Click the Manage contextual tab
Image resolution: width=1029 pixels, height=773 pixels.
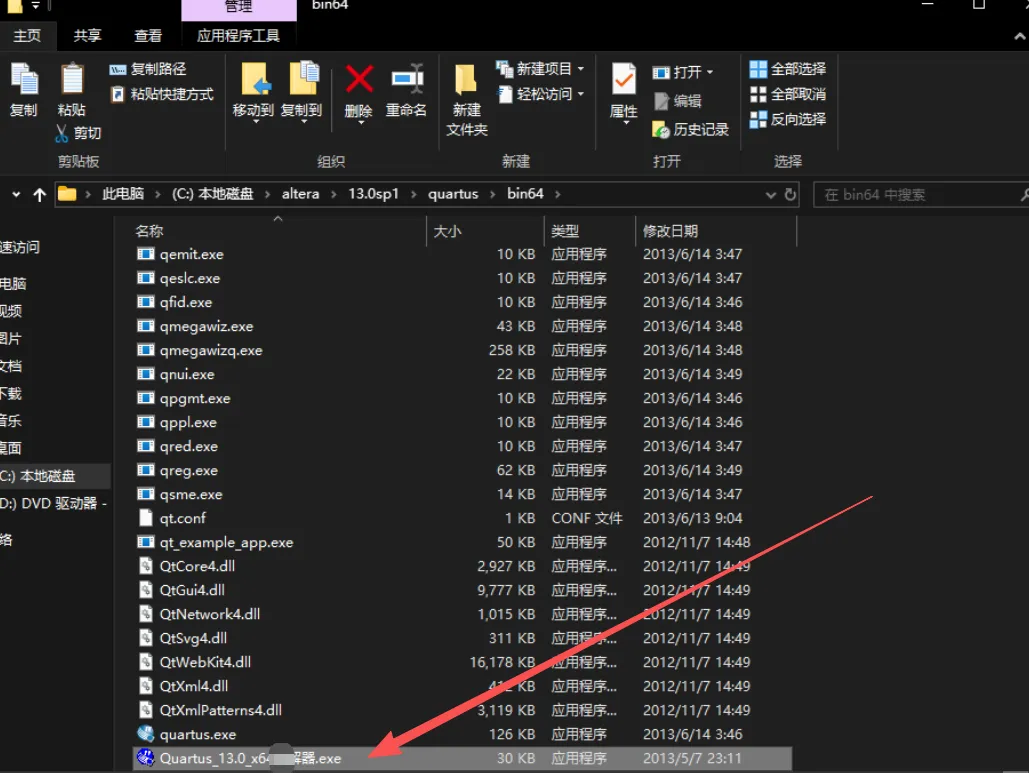click(239, 8)
